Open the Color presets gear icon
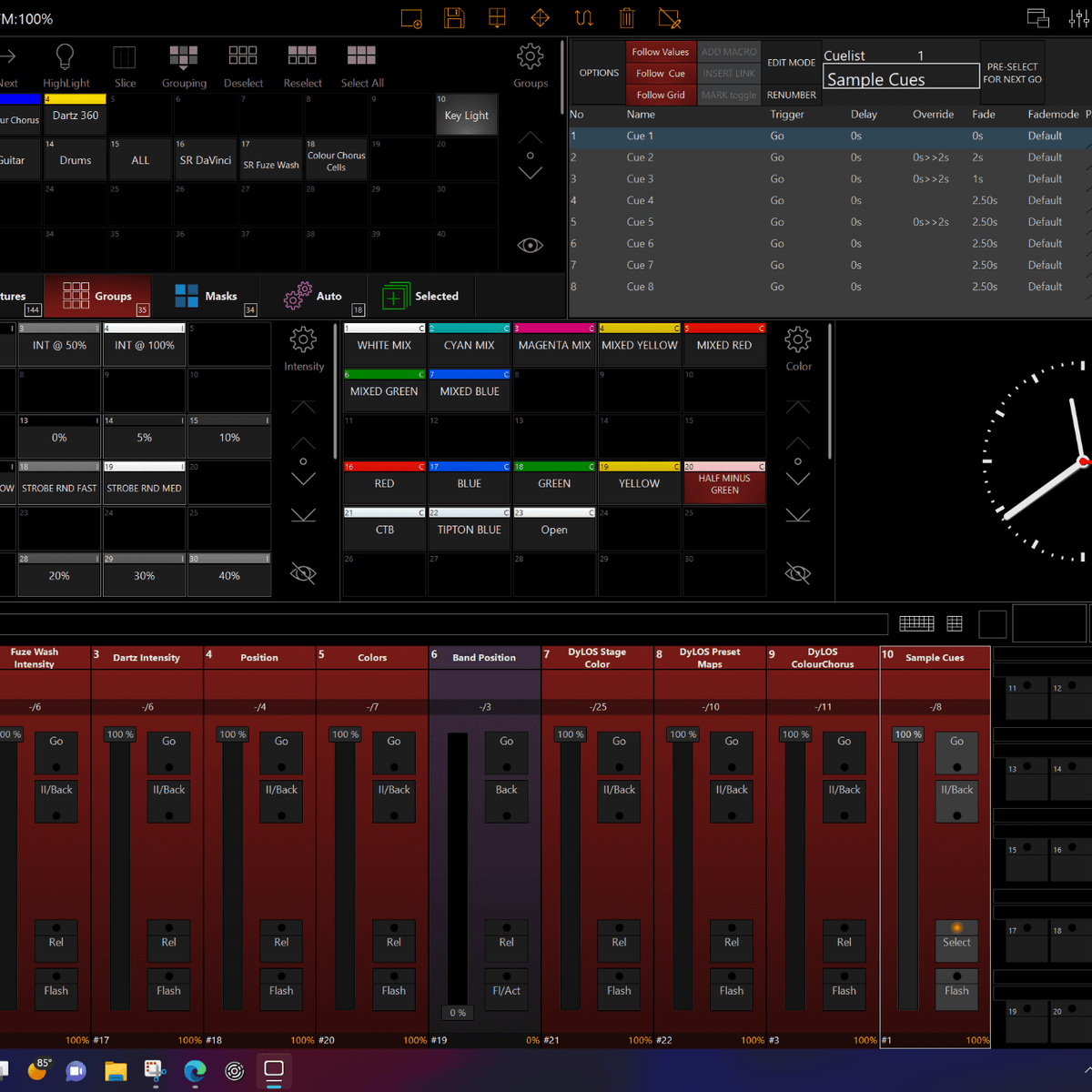Viewport: 1092px width, 1092px height. tap(798, 340)
